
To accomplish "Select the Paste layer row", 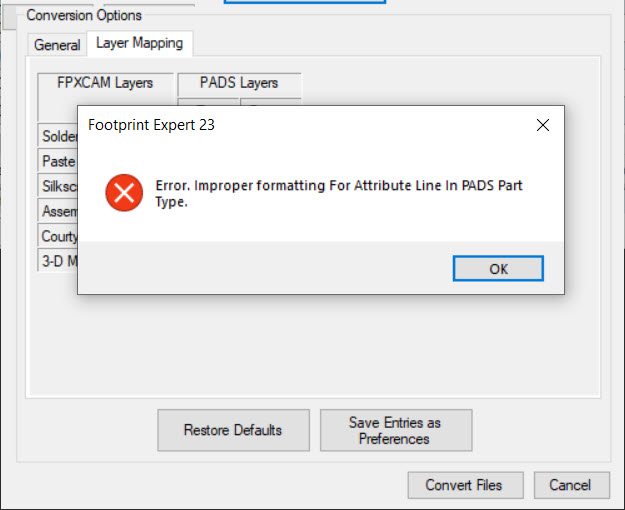I will pyautogui.click(x=58, y=161).
